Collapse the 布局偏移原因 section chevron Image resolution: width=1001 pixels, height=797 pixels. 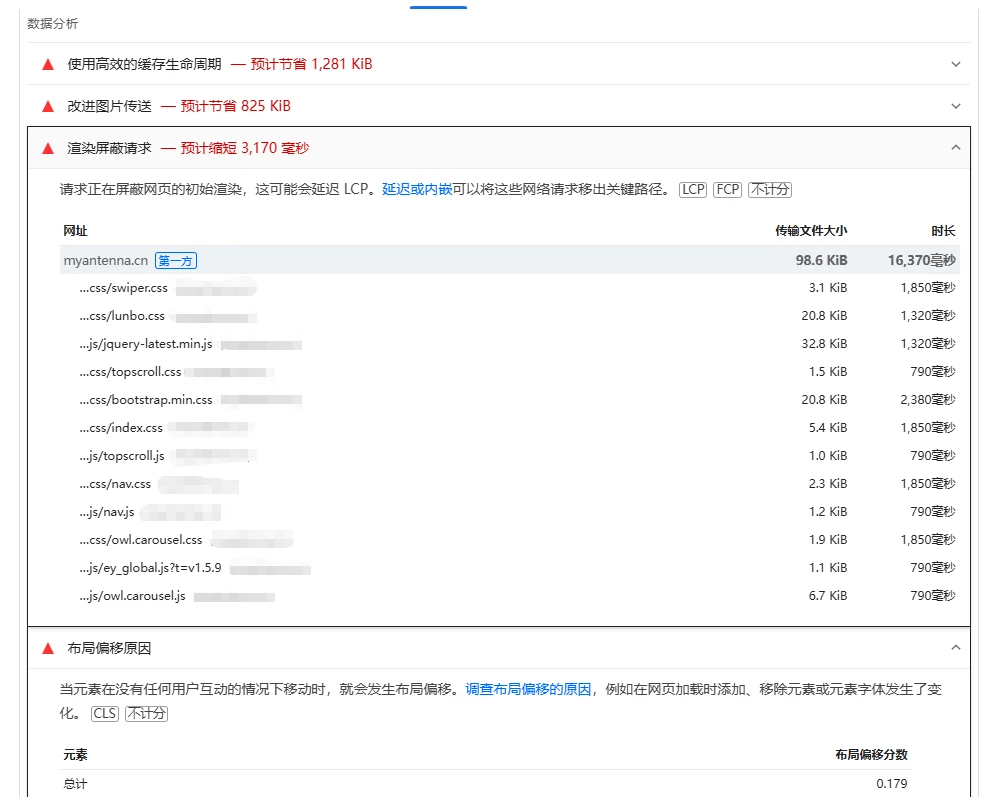(x=955, y=648)
